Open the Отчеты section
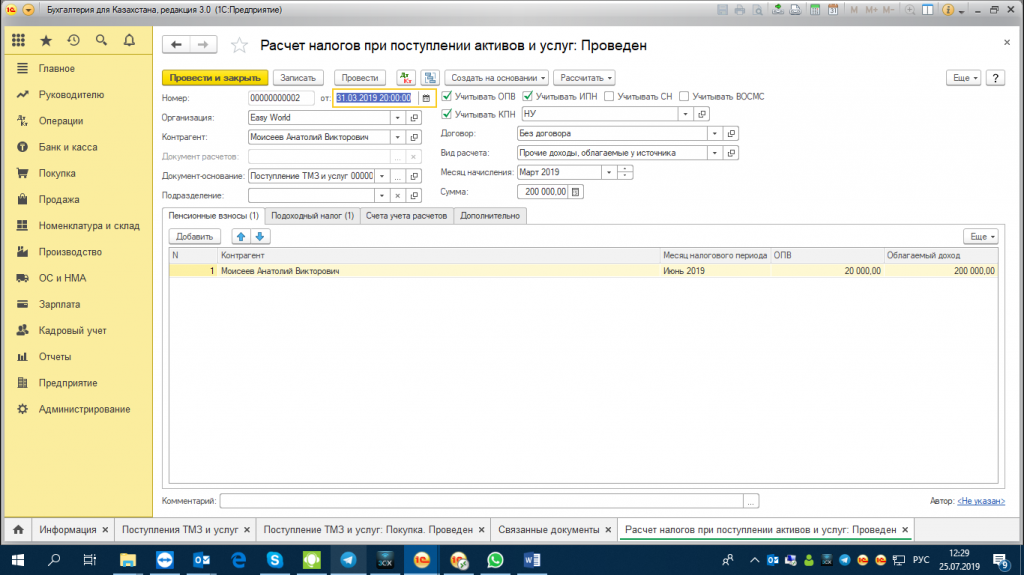This screenshot has height=575, width=1024. tap(55, 357)
